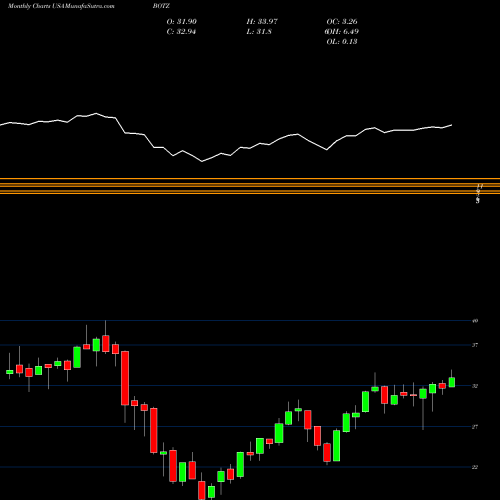The height and width of the screenshot is (500, 500).
Task: Click the 'OH: 6.49' statistic
Action: click(342, 32)
